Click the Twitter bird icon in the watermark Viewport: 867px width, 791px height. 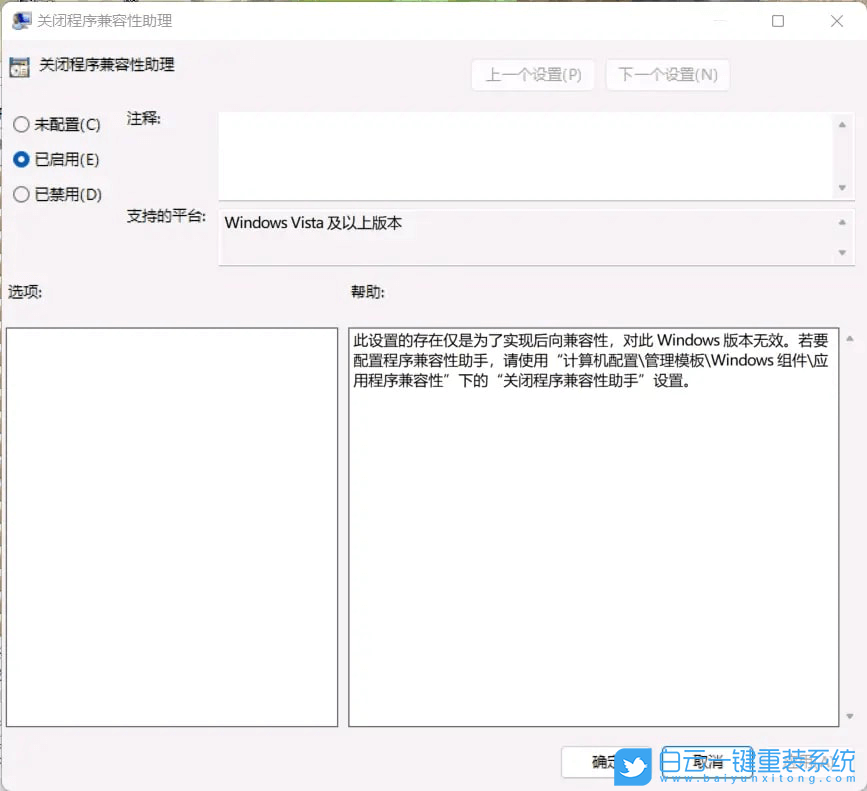pos(631,763)
